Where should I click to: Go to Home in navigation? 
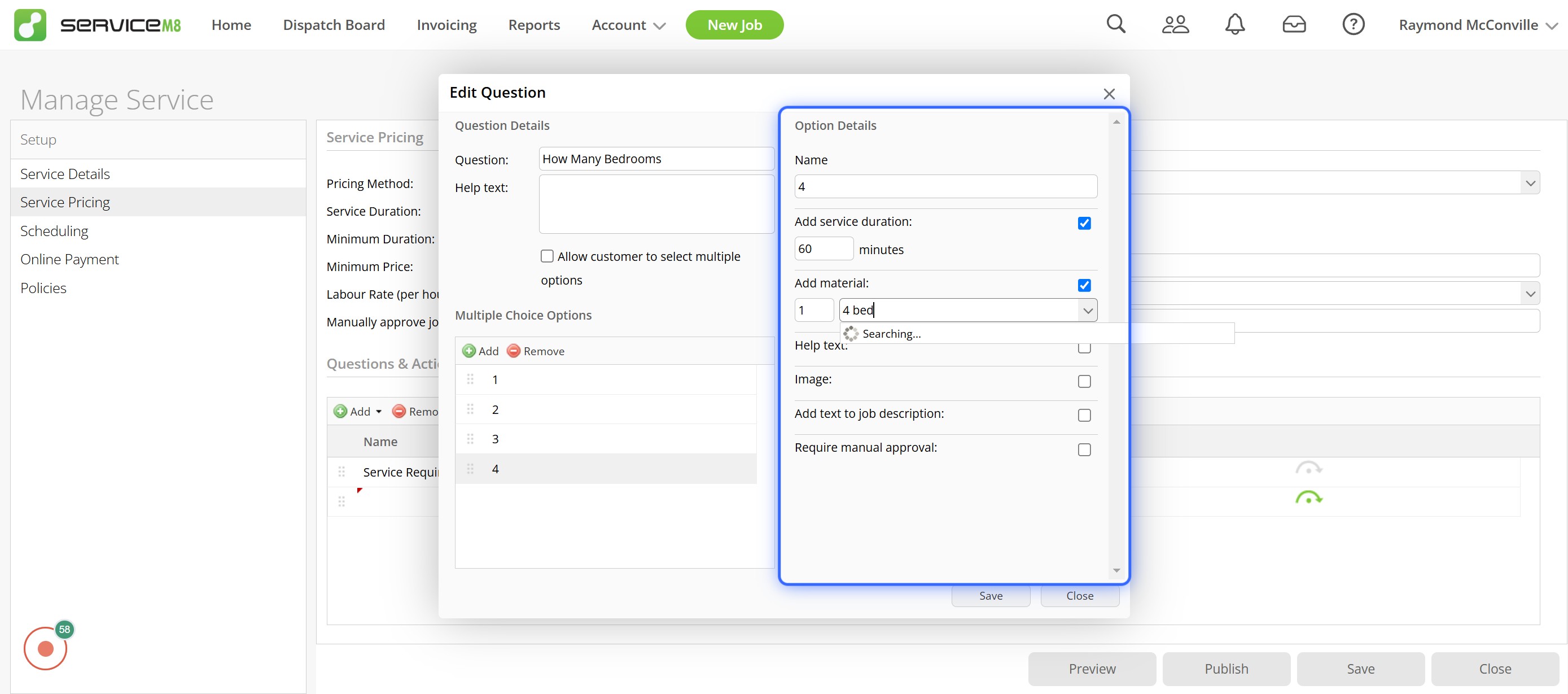tap(231, 25)
